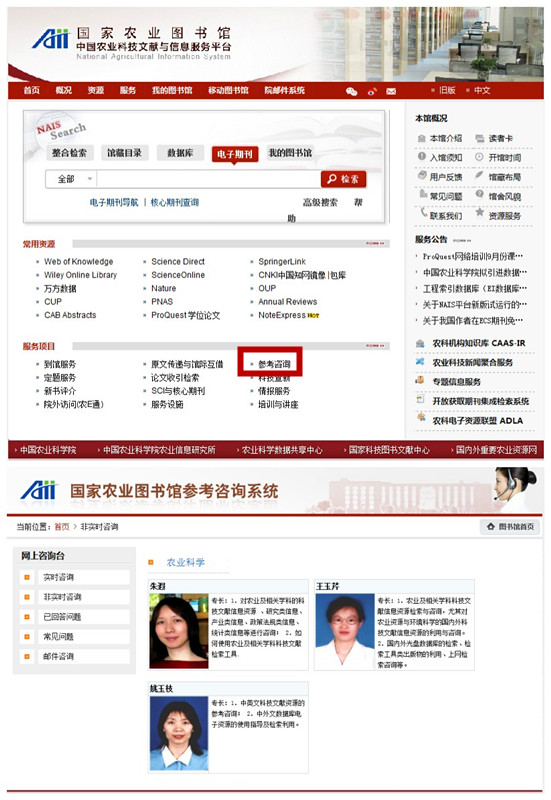The image size is (551, 800).
Task: Click the 图书馆首页 home icon button
Action: 509,526
